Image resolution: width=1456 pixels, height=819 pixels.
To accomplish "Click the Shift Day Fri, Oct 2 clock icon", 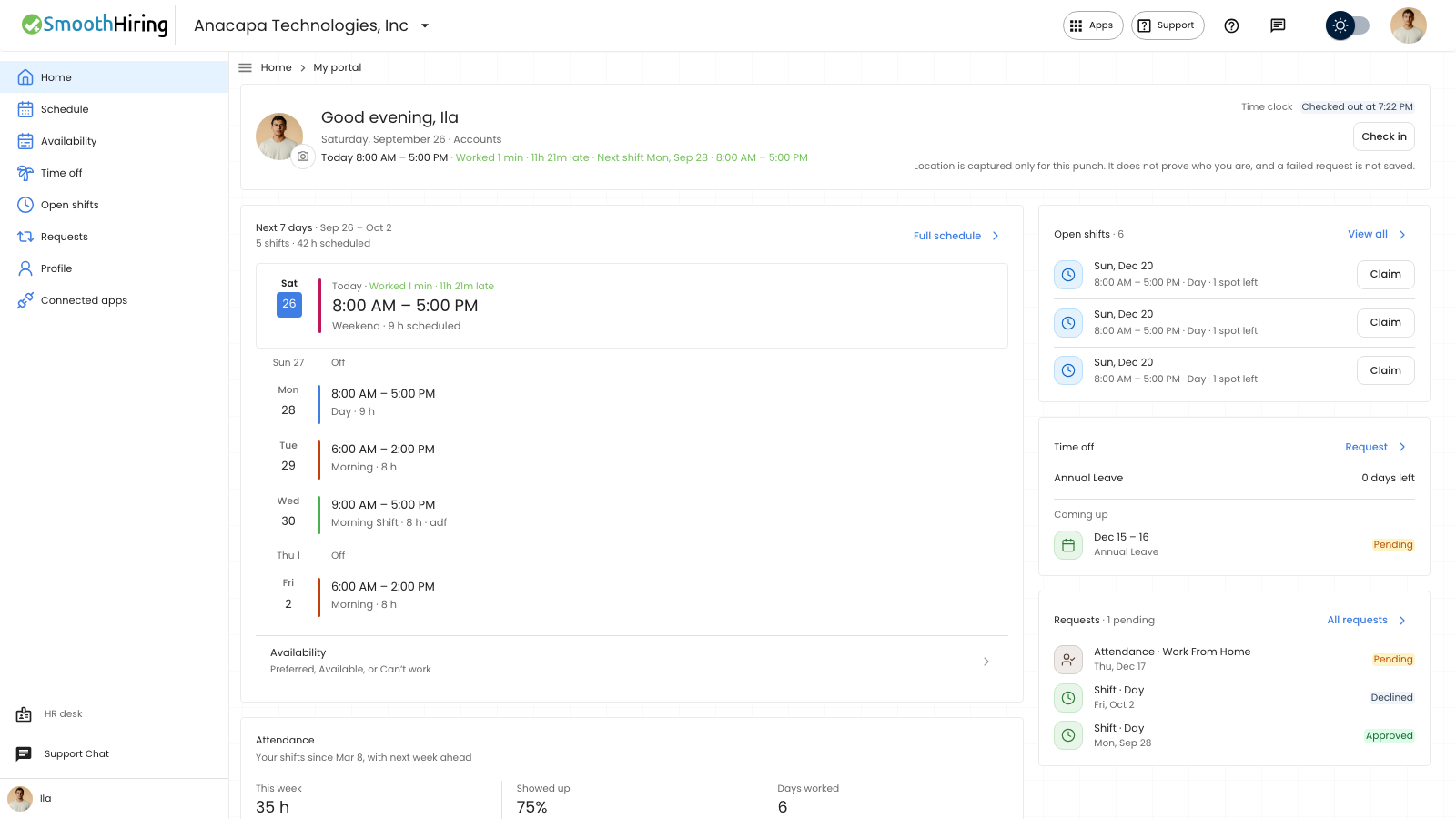I will (x=1068, y=698).
